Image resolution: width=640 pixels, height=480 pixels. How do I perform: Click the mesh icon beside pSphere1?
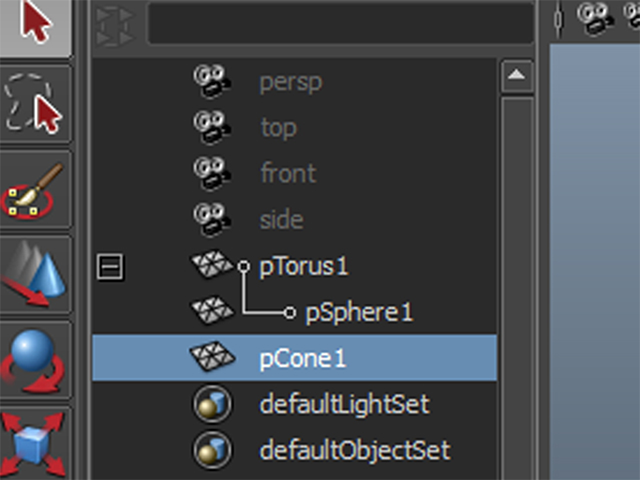[x=212, y=311]
